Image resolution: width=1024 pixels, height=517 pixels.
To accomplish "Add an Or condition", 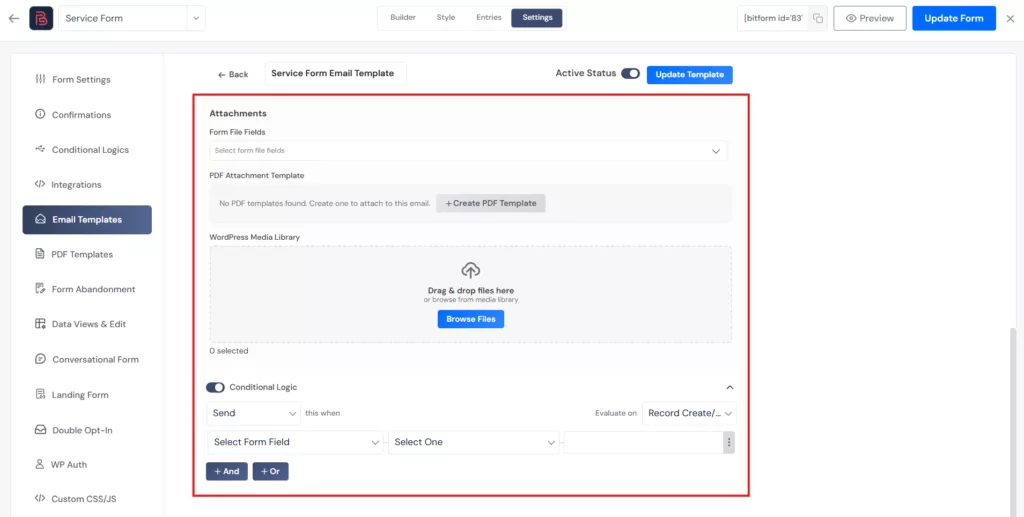I will (x=270, y=471).
